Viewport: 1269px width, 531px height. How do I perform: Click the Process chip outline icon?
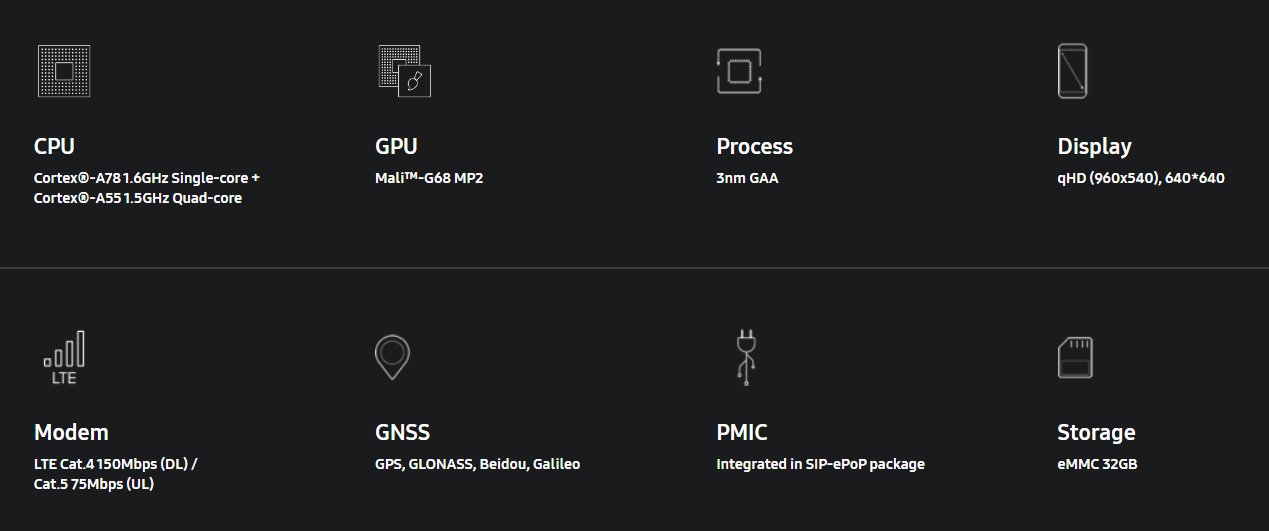point(740,71)
